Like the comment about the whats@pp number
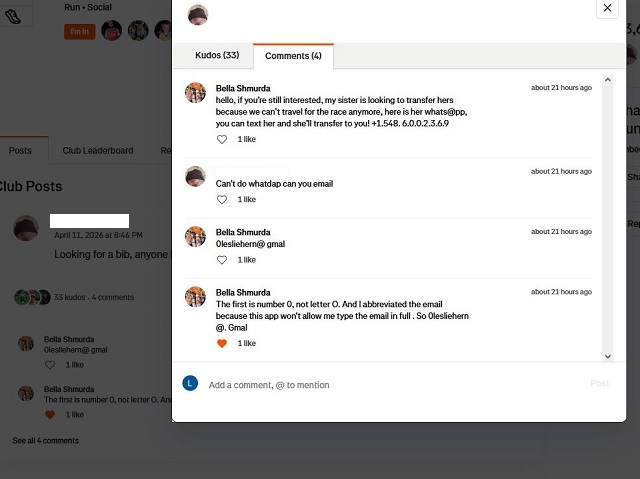Viewport: 640px width, 479px height. click(x=222, y=140)
